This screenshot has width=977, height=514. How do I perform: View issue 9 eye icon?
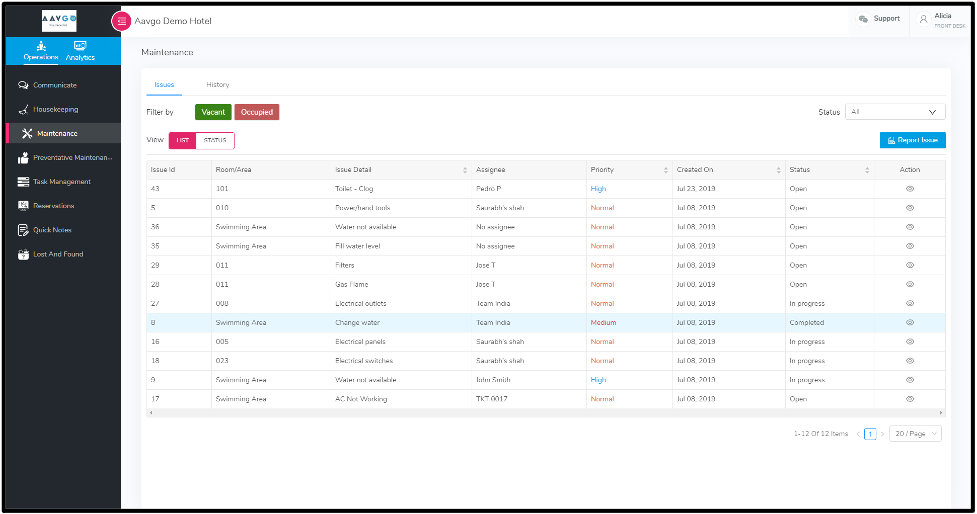point(910,380)
